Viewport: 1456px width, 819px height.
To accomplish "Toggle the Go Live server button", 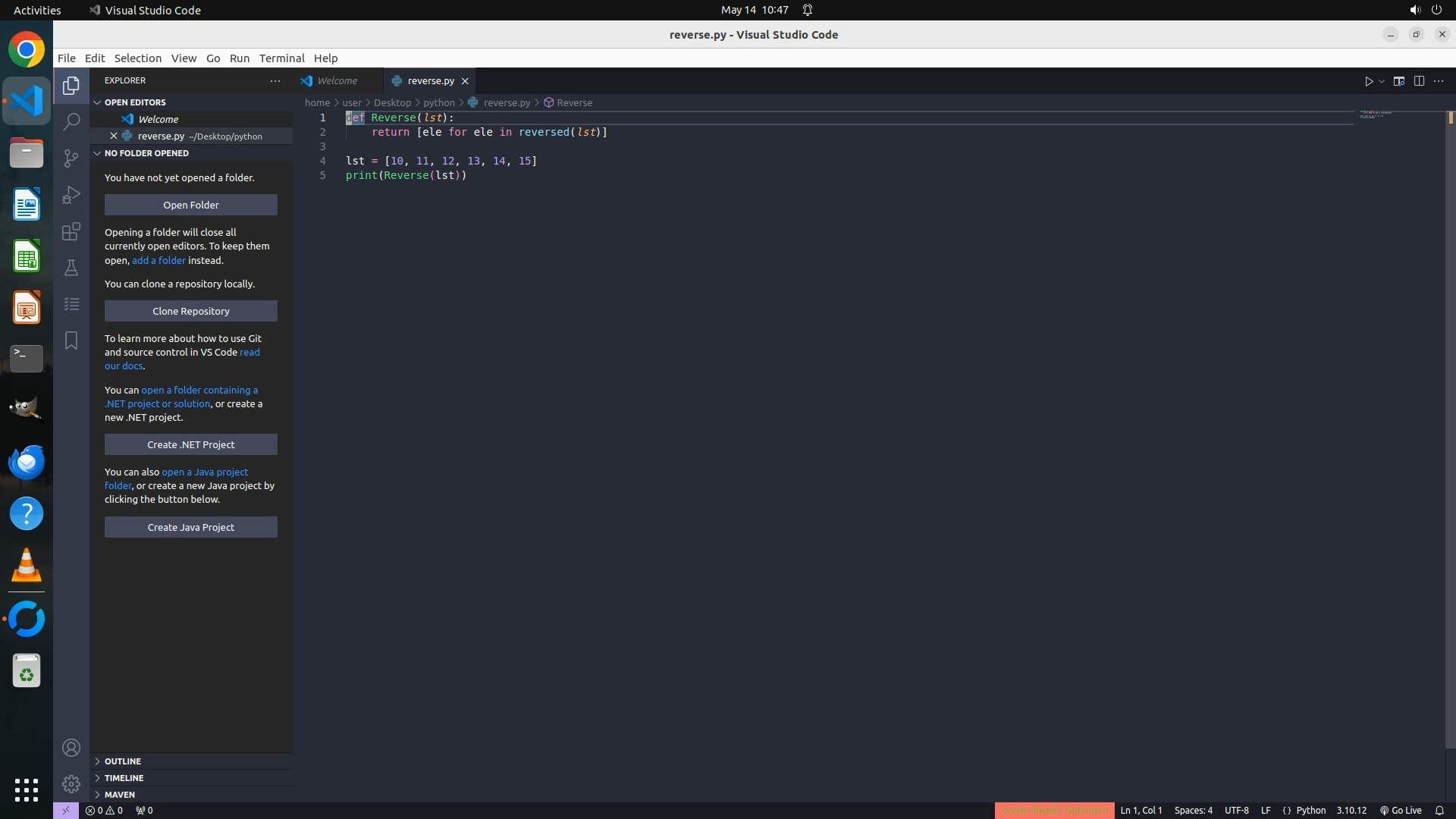I will (x=1401, y=810).
